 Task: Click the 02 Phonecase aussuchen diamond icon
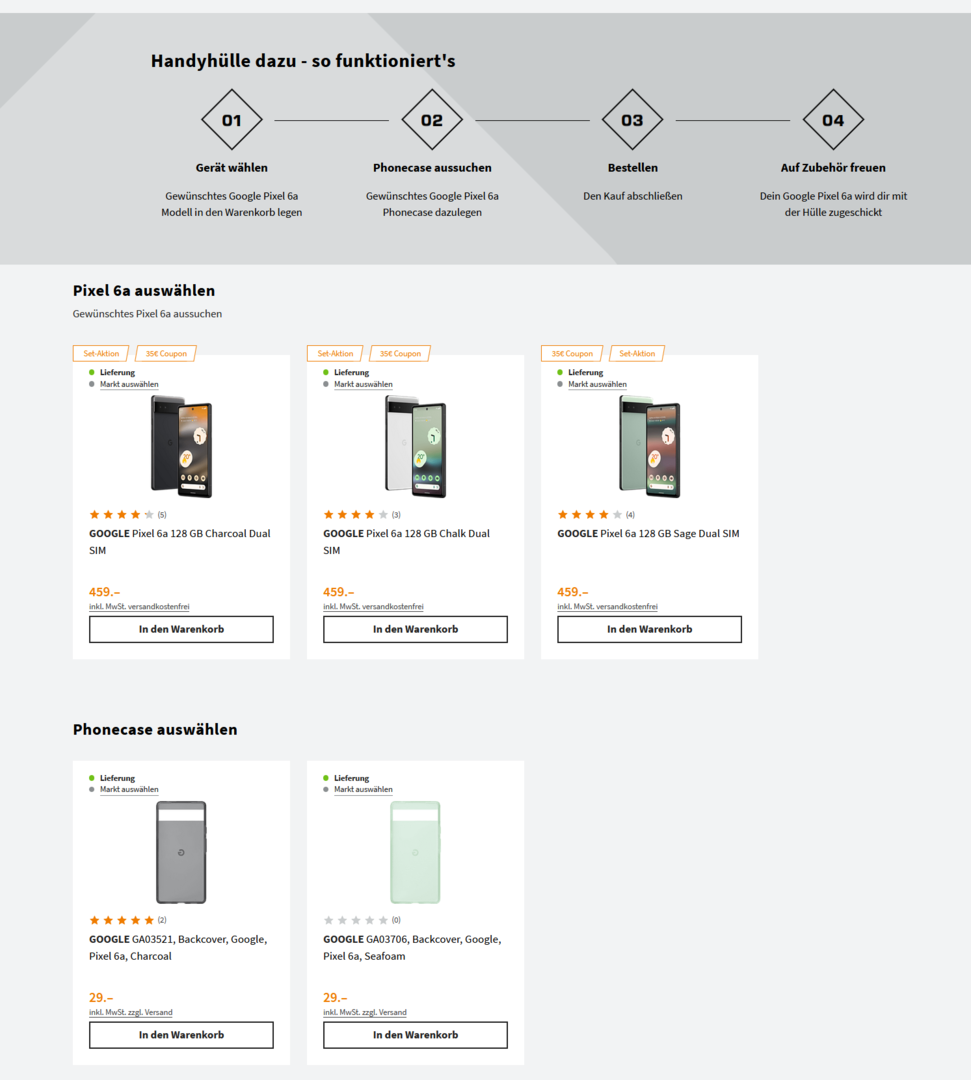point(432,120)
